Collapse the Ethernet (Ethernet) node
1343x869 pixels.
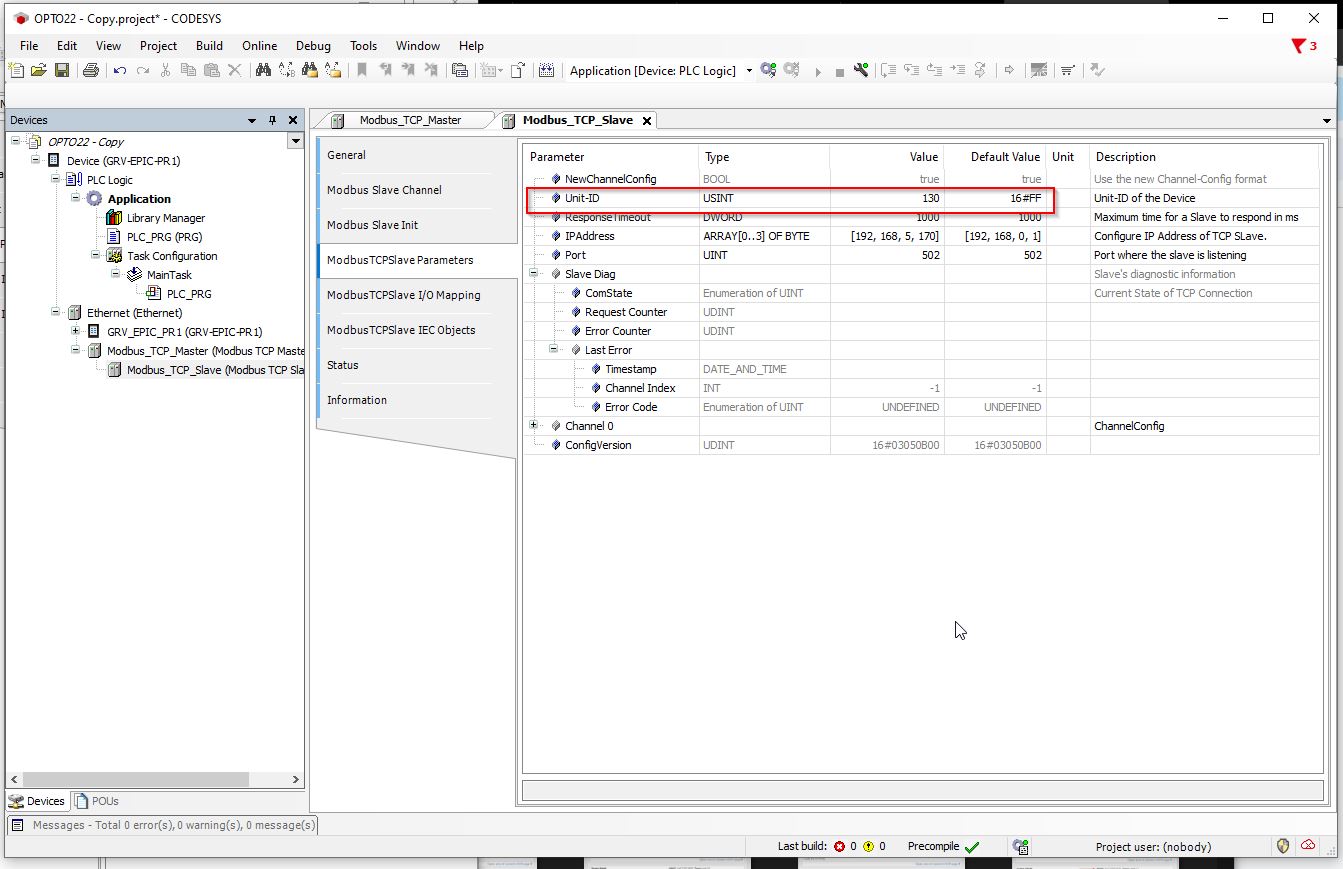coord(56,312)
